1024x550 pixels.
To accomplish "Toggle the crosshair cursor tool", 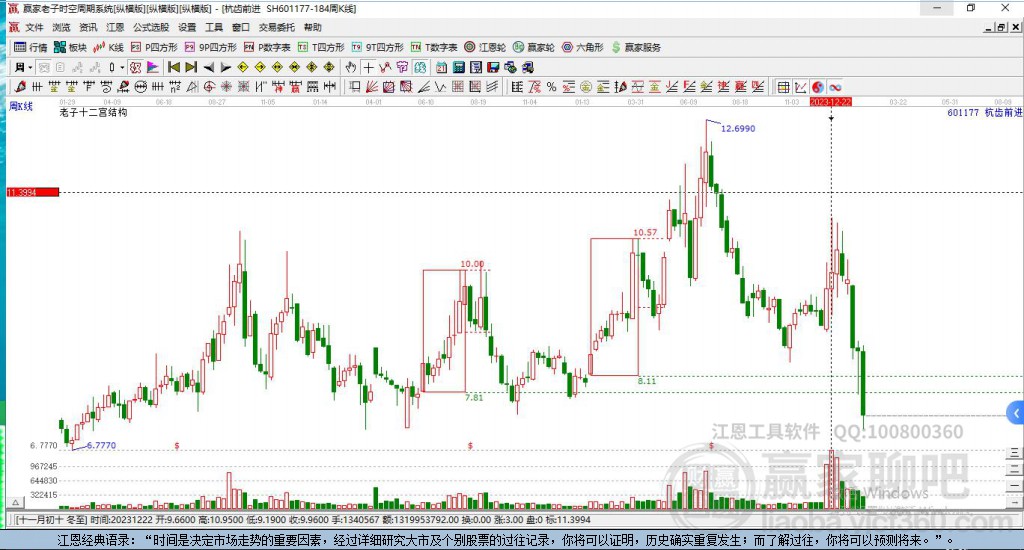I will point(369,67).
